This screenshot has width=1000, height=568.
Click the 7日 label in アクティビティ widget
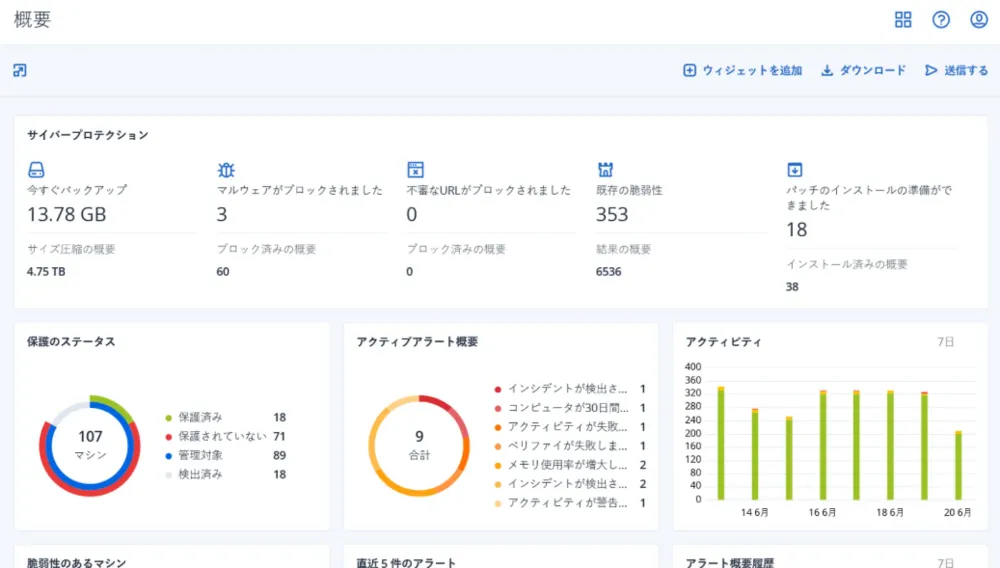pyautogui.click(x=945, y=342)
